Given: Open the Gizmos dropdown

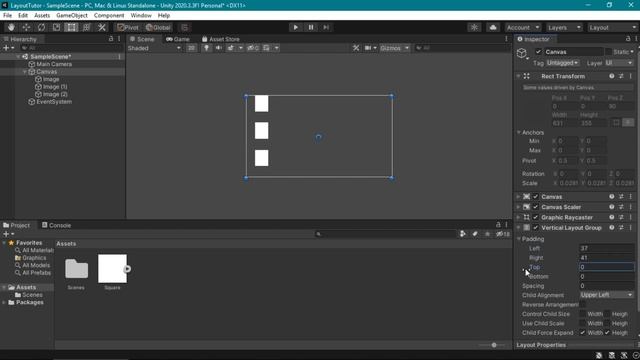Looking at the screenshot, I should click(394, 48).
